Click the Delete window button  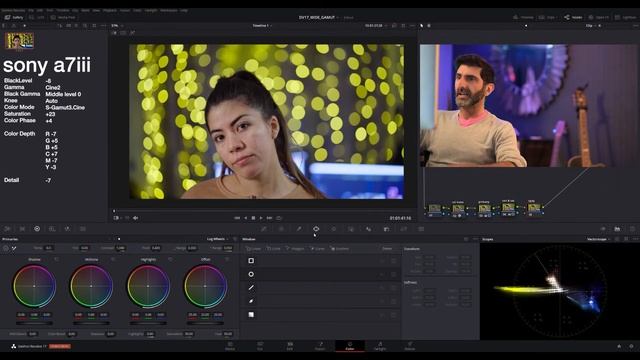(x=387, y=249)
